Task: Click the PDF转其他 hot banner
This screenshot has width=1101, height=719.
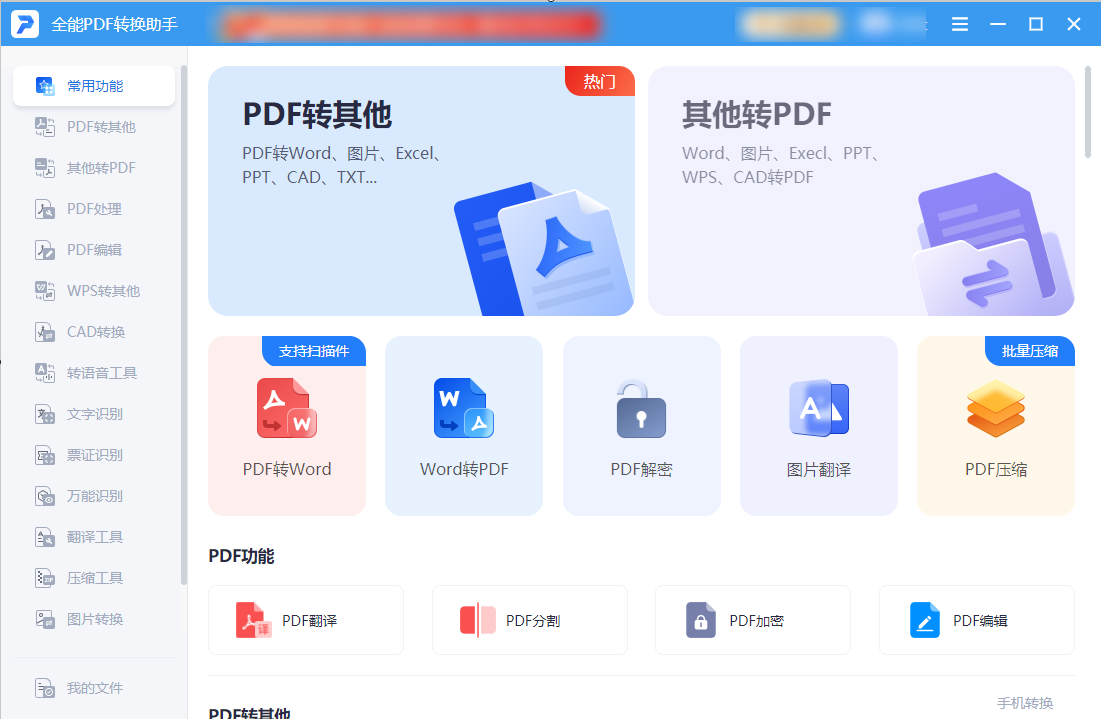Action: pos(420,190)
